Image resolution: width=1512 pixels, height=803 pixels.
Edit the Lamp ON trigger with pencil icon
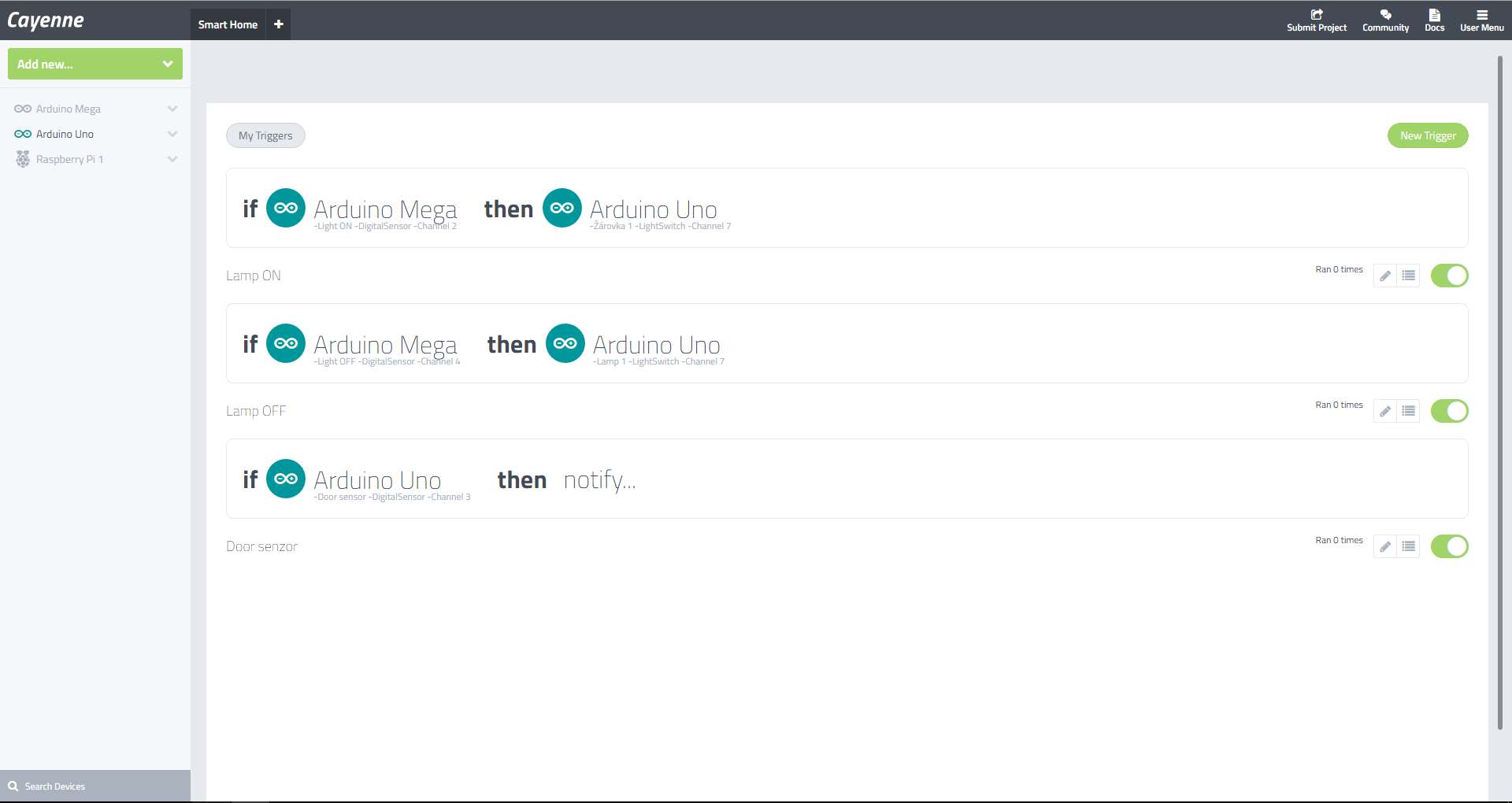pos(1385,276)
